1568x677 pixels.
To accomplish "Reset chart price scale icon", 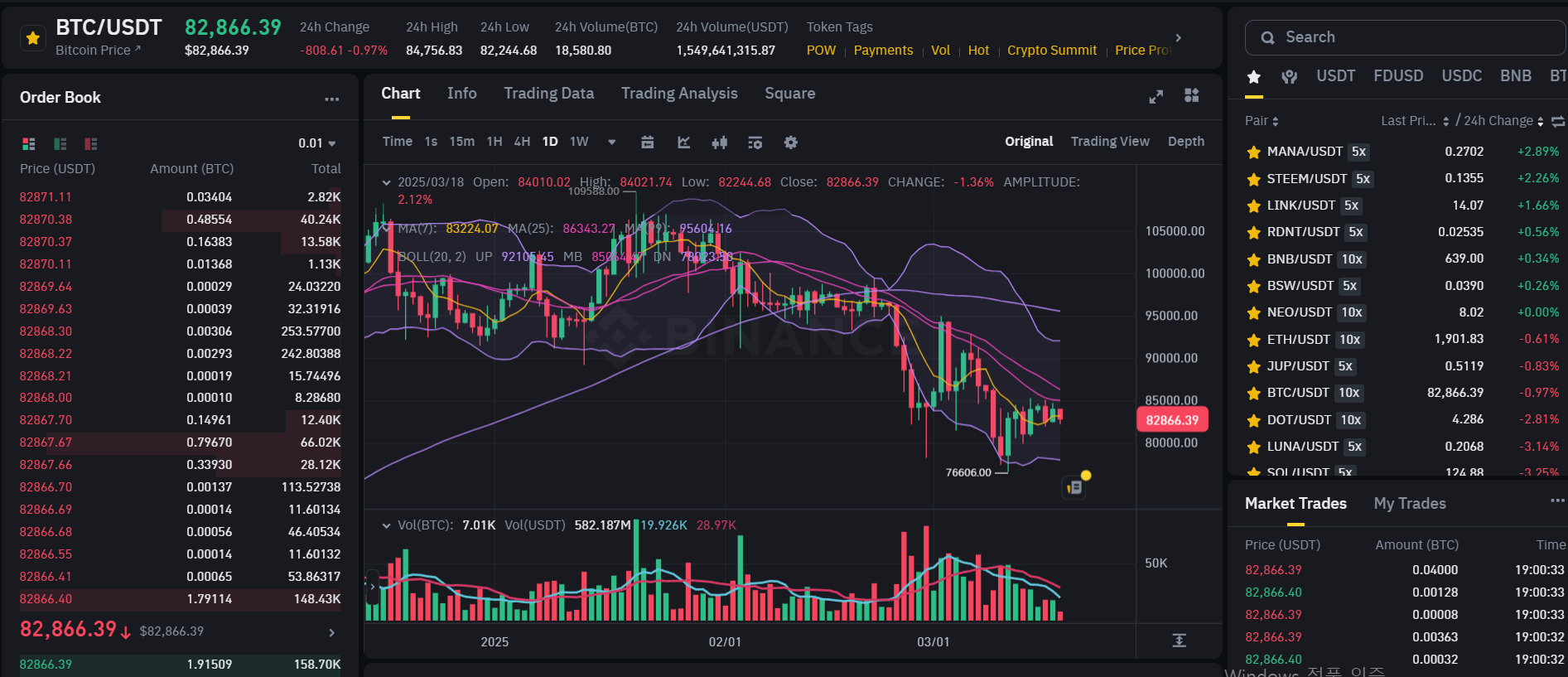I will click(x=1180, y=641).
